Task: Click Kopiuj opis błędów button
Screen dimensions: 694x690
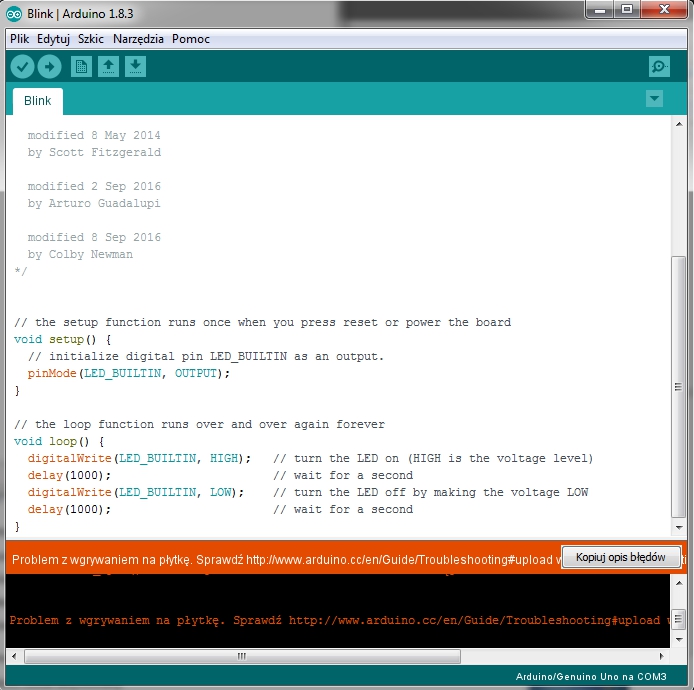Action: [621, 557]
